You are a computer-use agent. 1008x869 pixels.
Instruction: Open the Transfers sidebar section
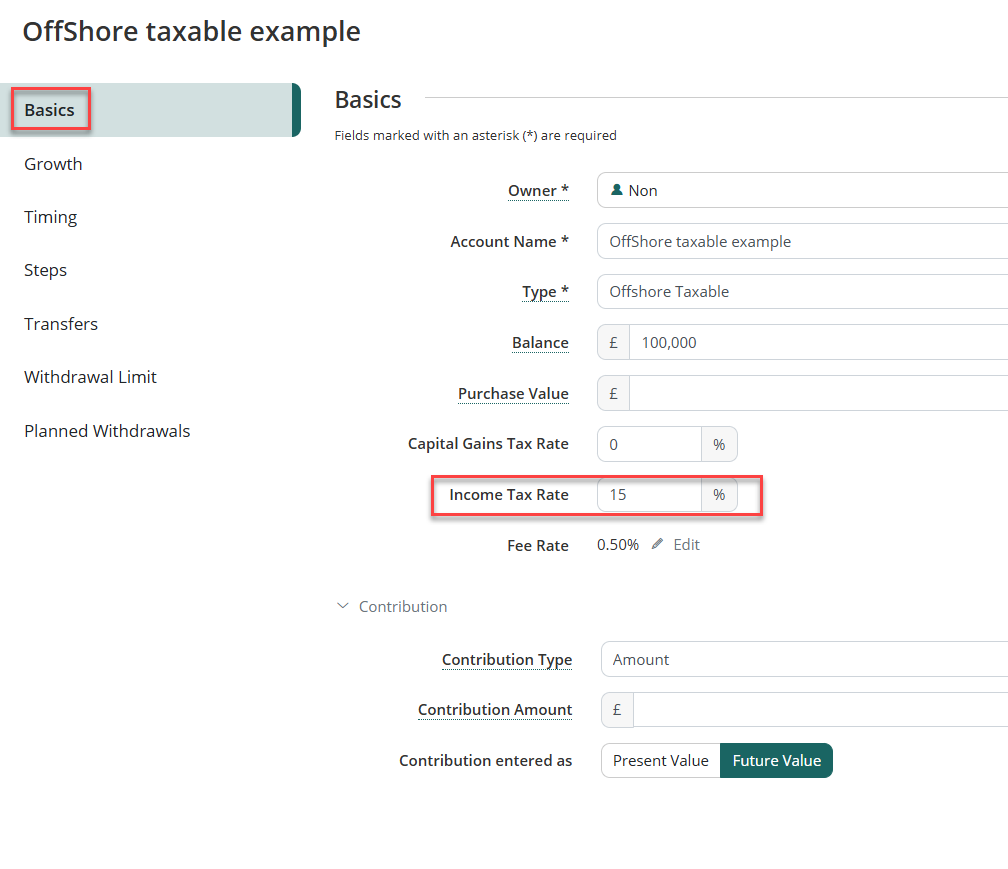click(x=61, y=324)
